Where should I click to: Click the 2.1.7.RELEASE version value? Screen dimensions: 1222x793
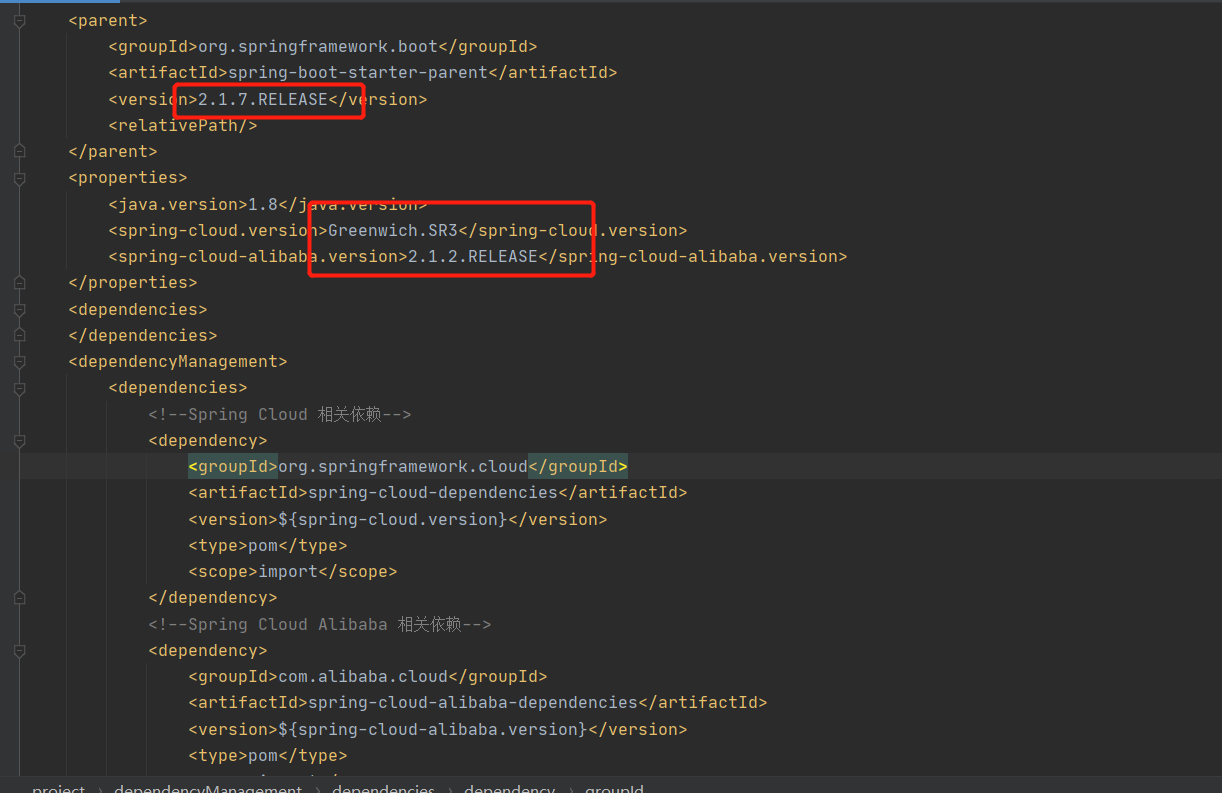(263, 99)
